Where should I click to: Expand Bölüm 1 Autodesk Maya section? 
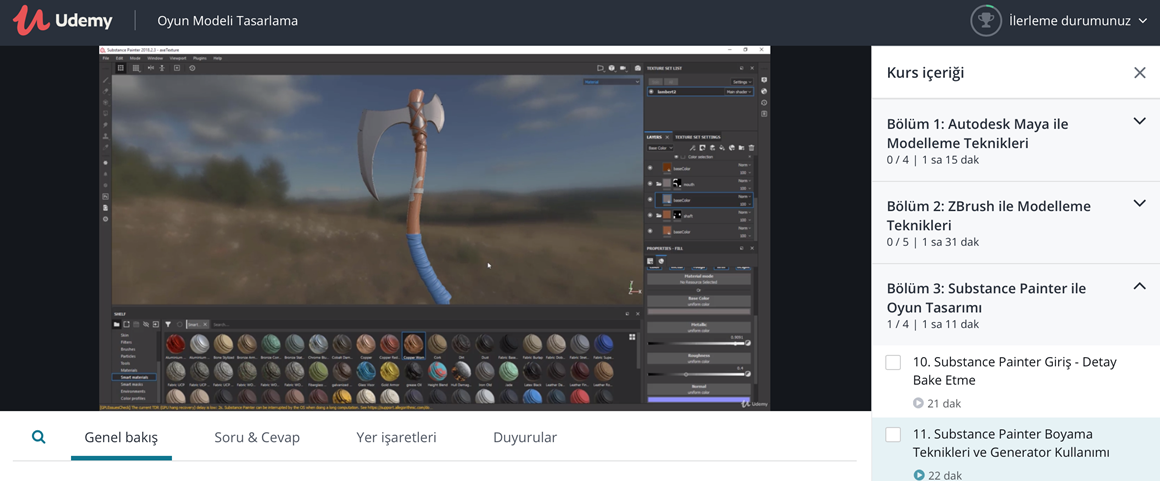click(1139, 121)
